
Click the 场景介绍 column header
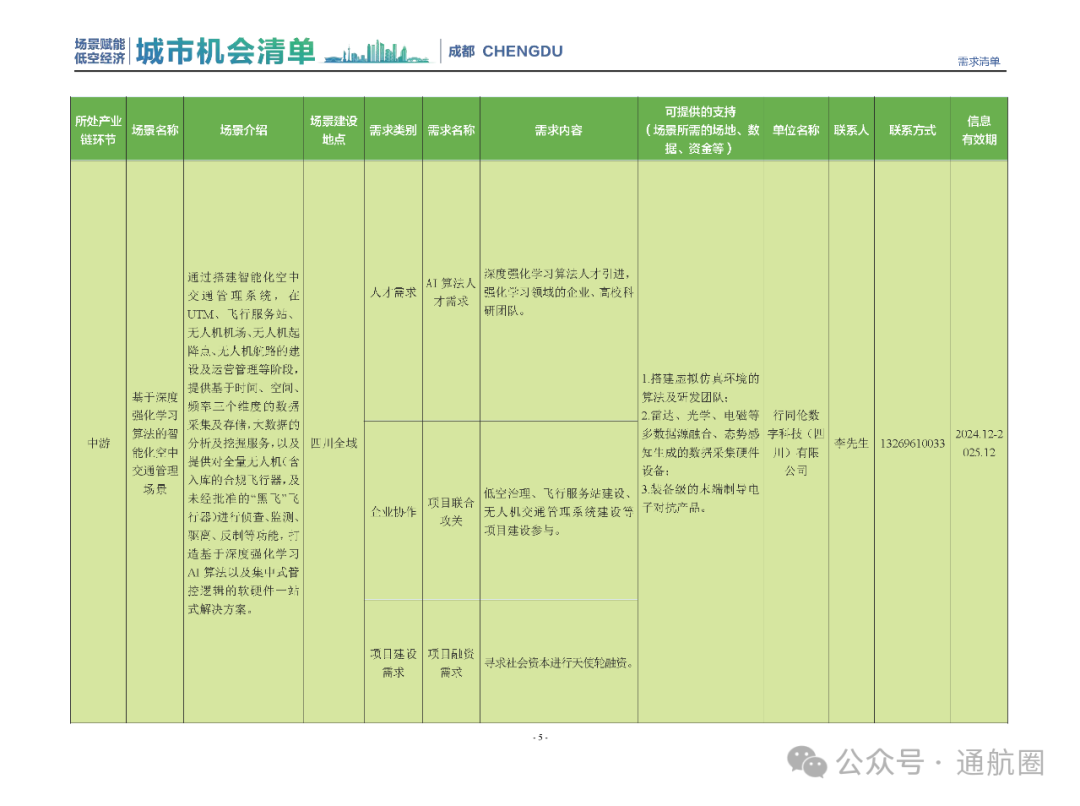pos(243,130)
